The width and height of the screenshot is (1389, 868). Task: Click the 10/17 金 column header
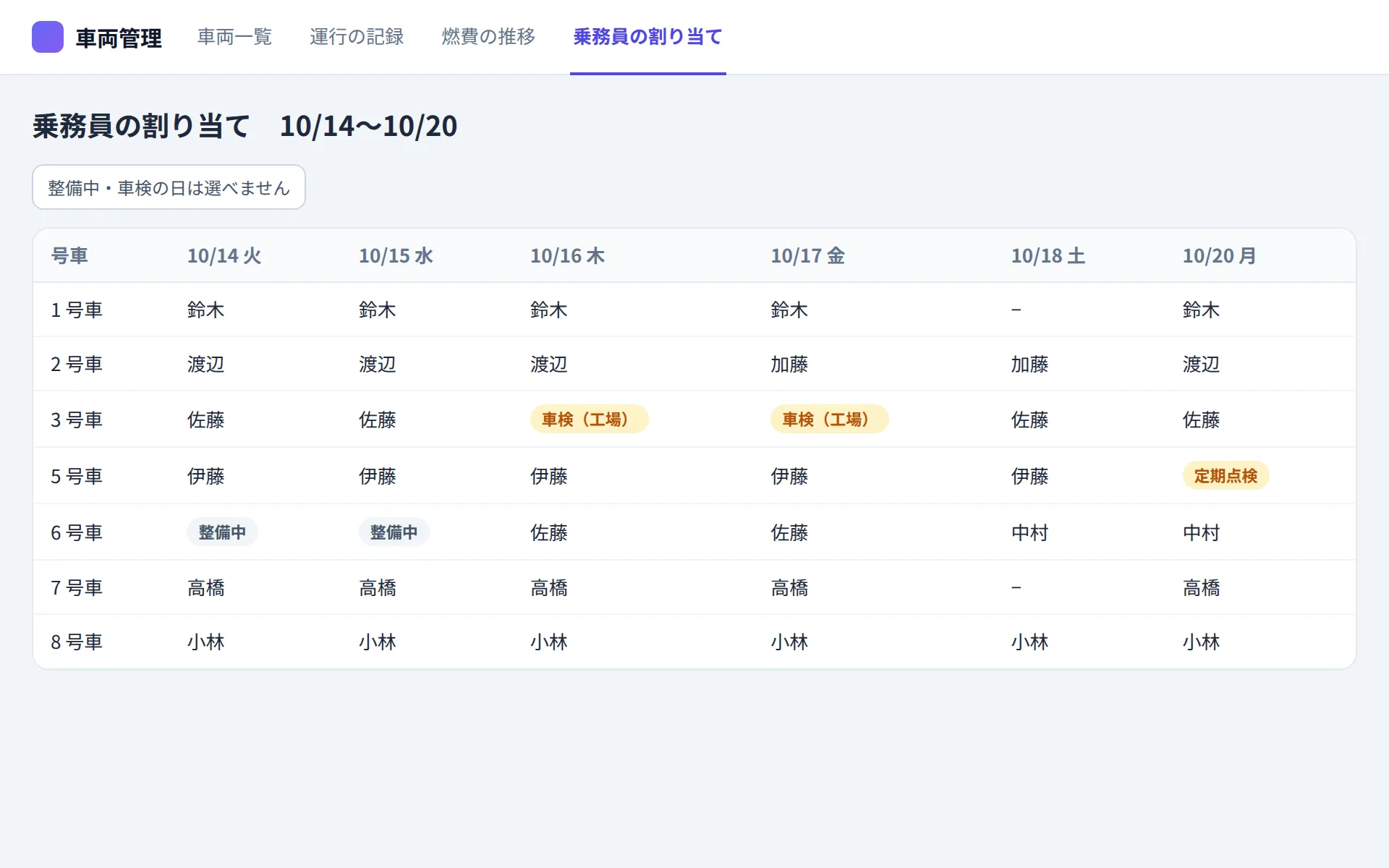pyautogui.click(x=807, y=256)
